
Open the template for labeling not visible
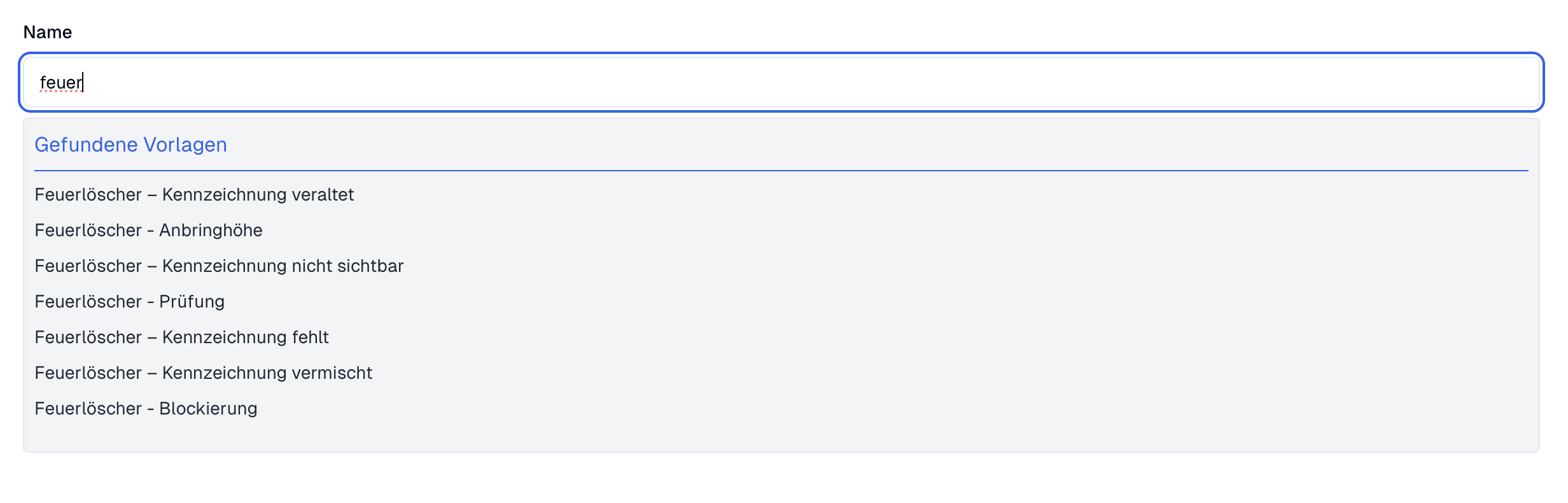219,266
